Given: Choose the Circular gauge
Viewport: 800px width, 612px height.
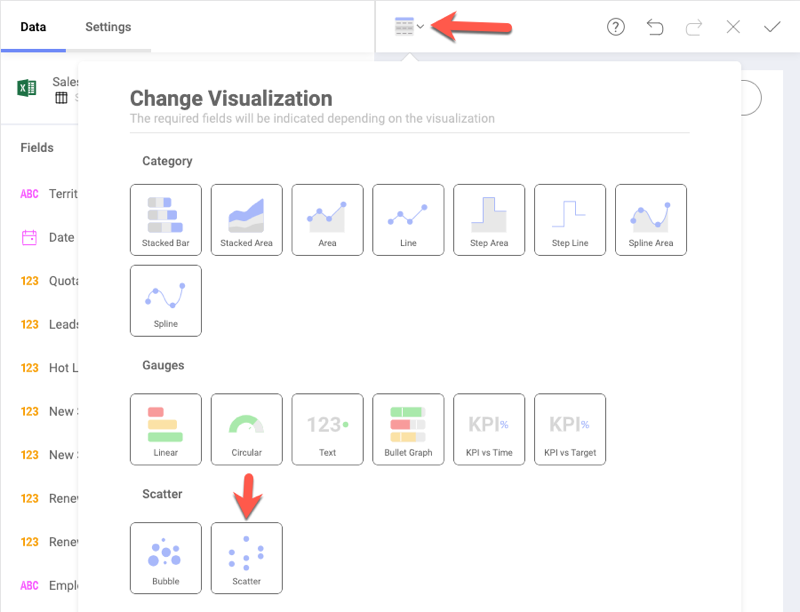Looking at the screenshot, I should point(246,429).
